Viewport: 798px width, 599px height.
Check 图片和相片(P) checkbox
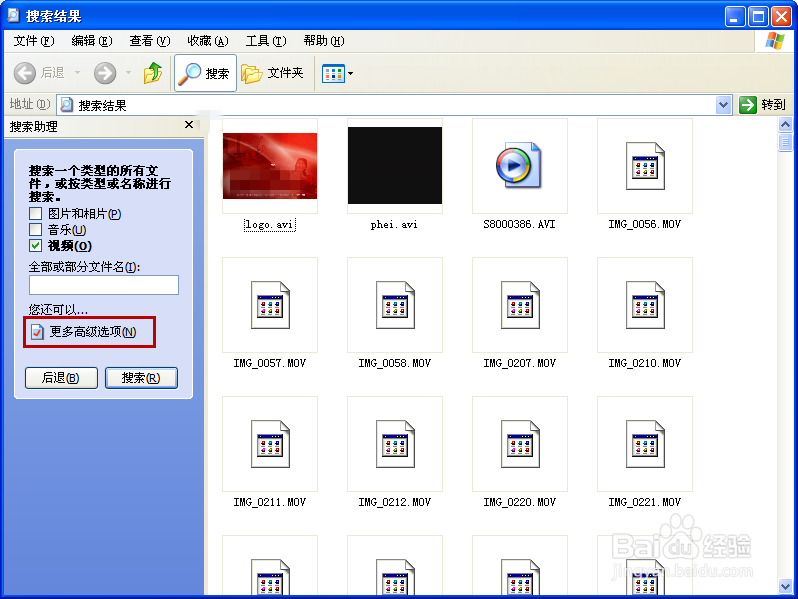click(x=35, y=213)
